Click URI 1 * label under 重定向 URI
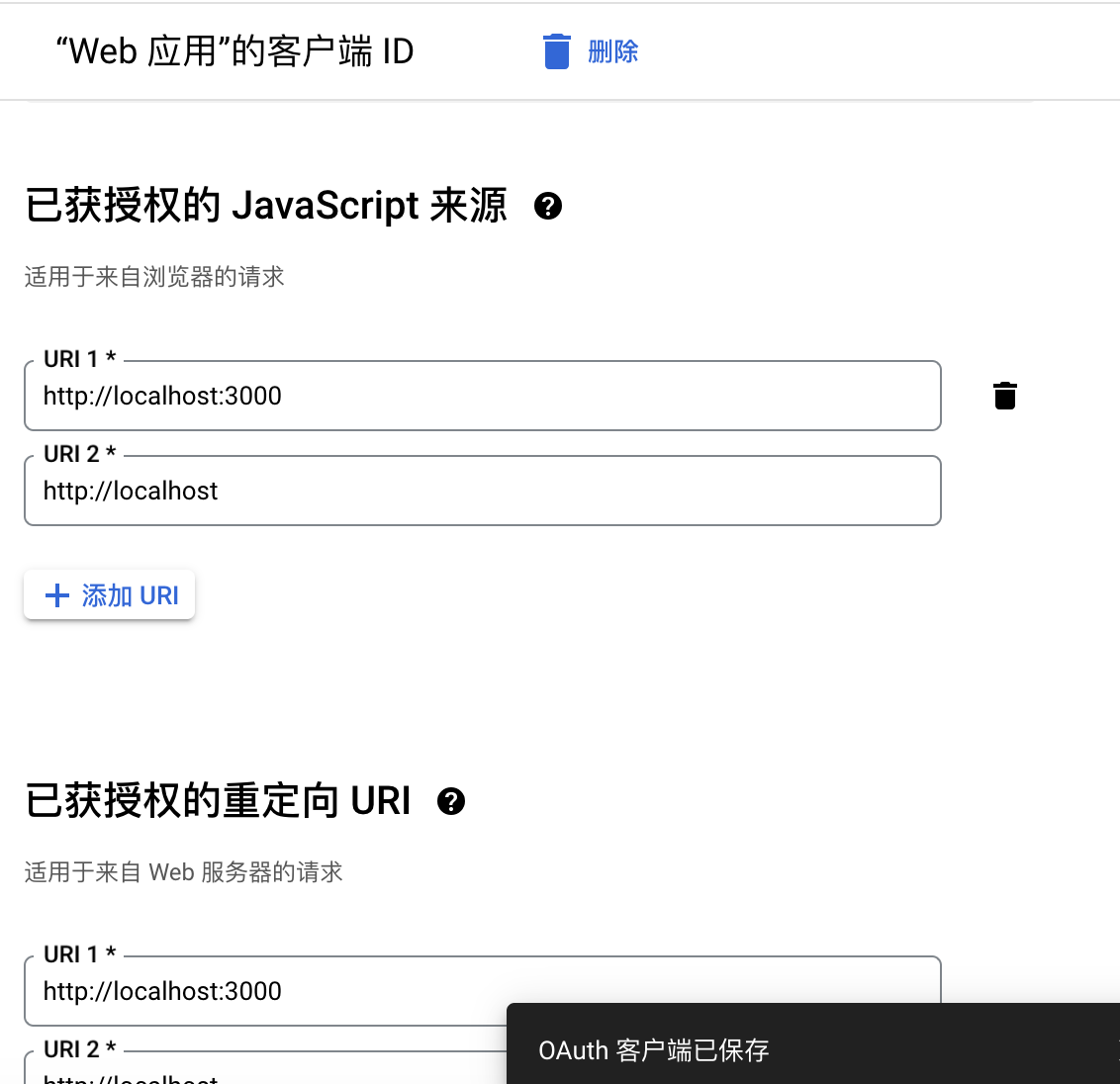1120x1084 pixels. coord(79,955)
